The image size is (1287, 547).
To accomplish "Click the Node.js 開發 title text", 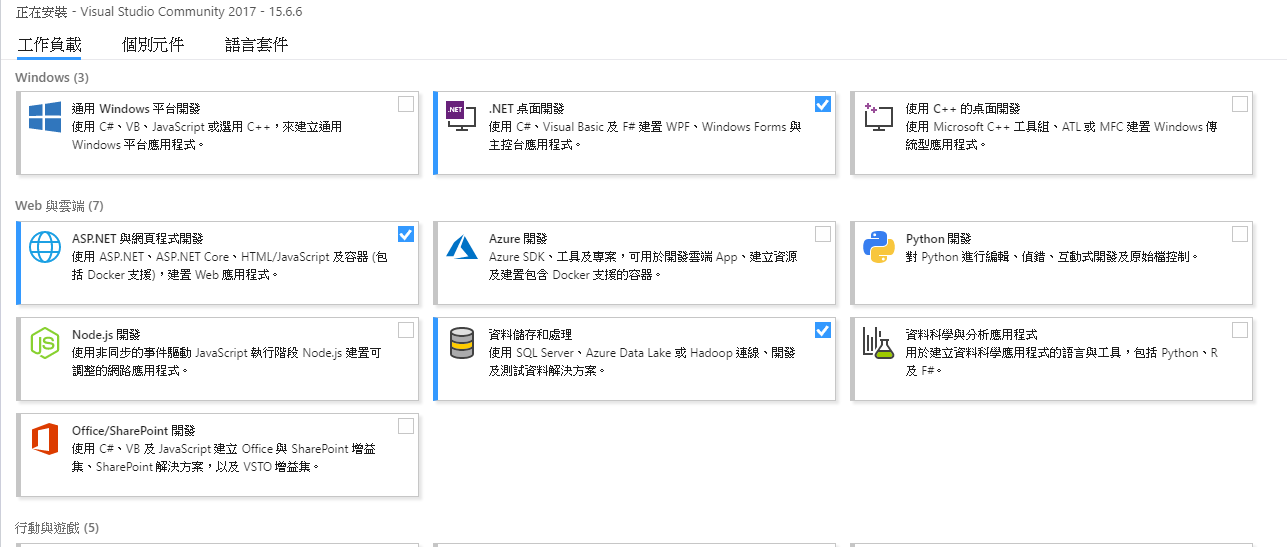I will 106,335.
